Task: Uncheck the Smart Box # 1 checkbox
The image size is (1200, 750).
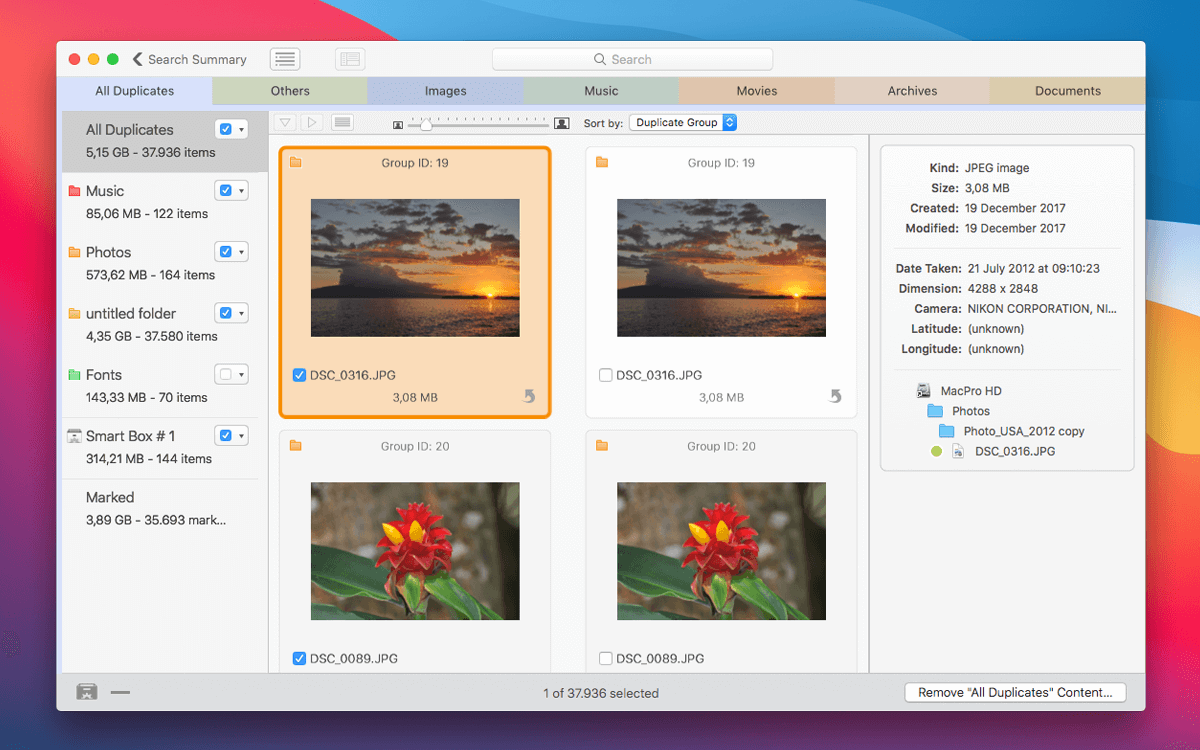Action: pos(225,436)
